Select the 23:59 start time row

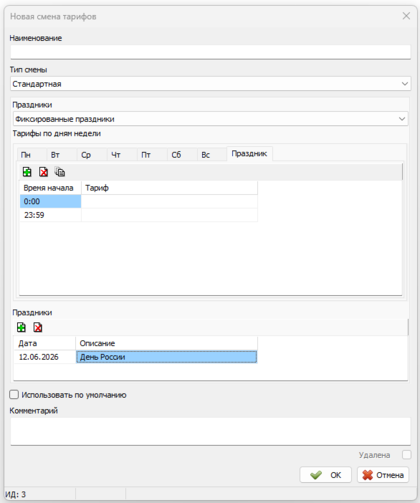point(50,215)
